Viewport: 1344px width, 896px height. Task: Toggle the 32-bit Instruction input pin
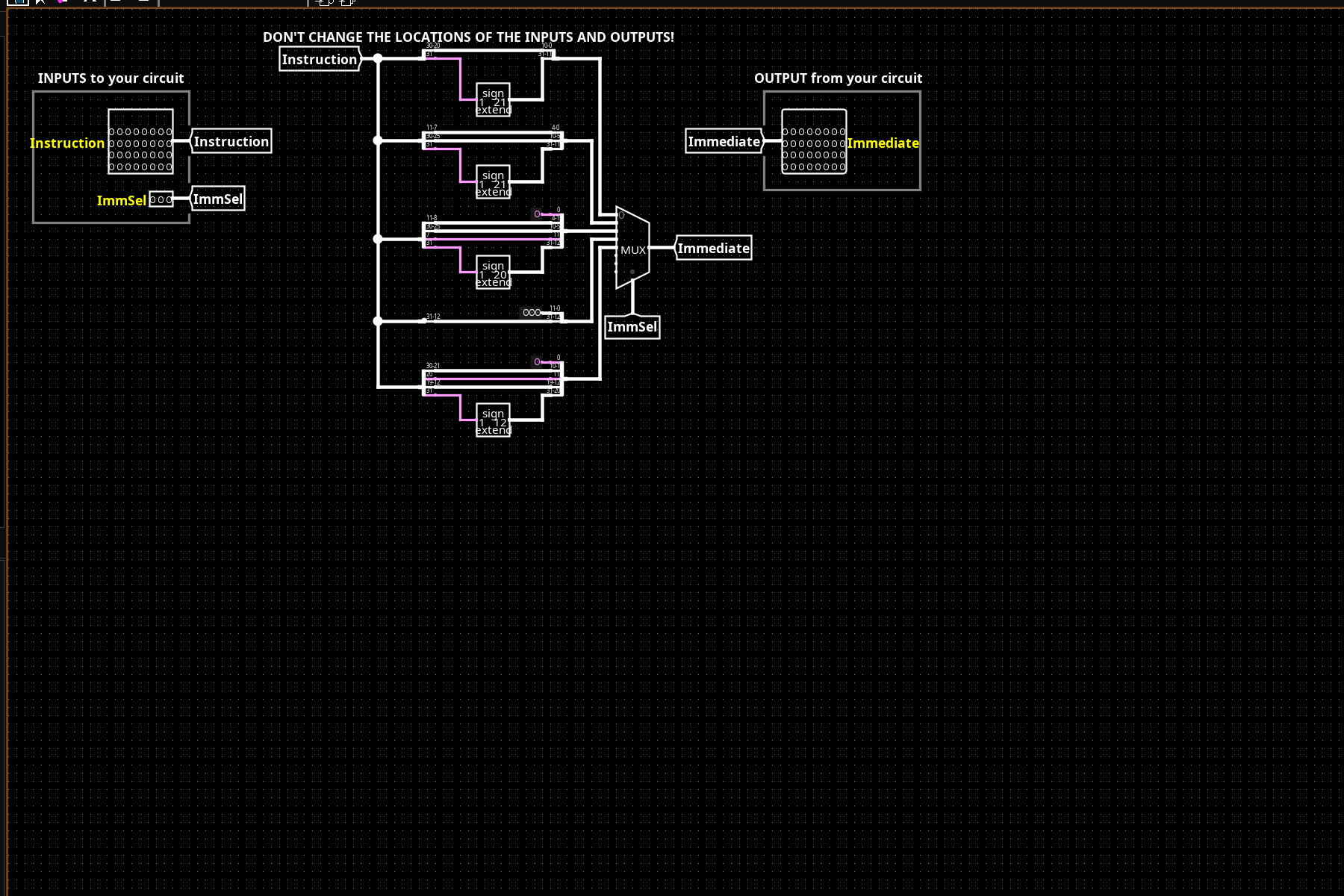140,142
